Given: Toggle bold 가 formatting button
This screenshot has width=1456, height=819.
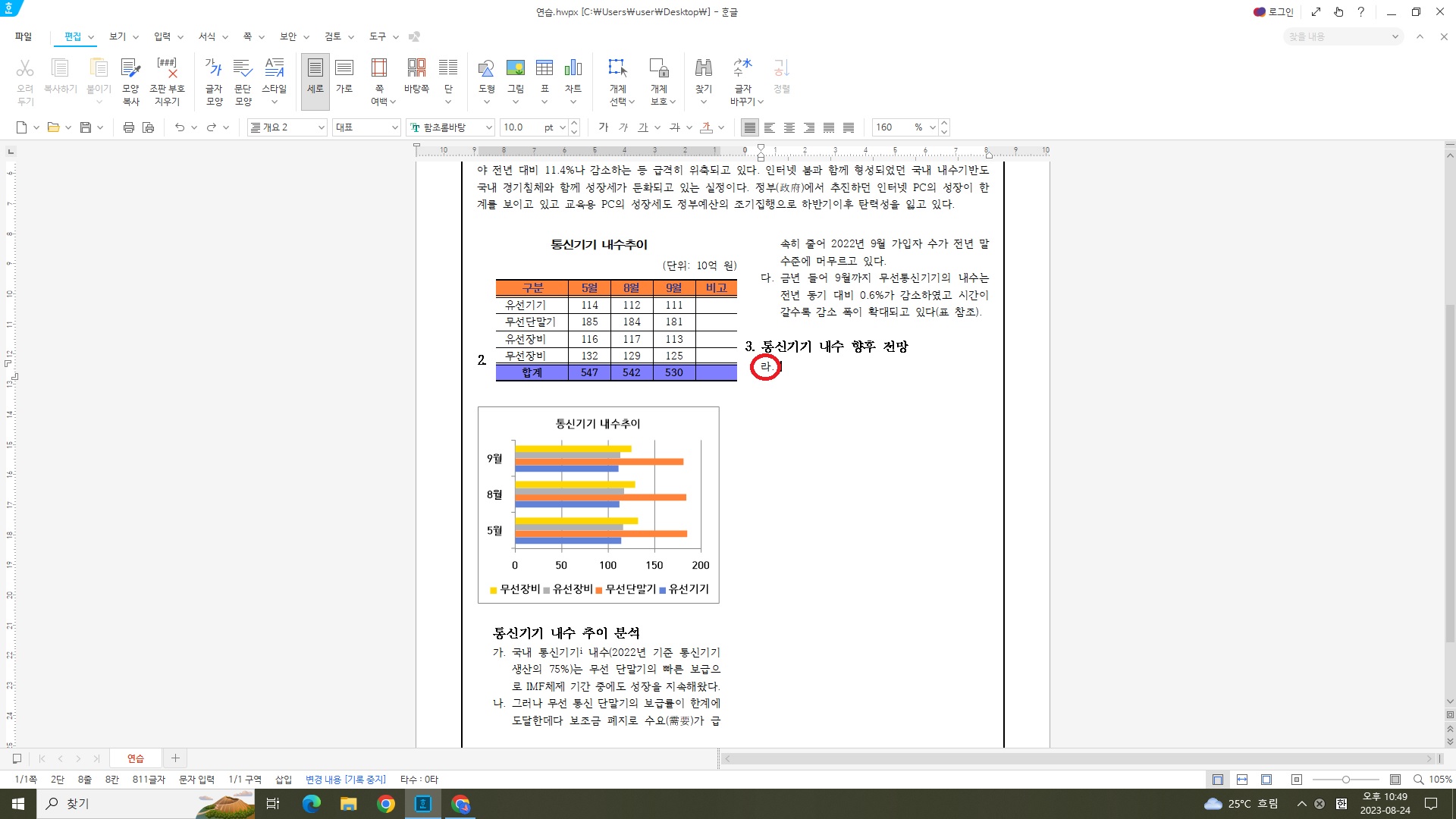Looking at the screenshot, I should (604, 127).
